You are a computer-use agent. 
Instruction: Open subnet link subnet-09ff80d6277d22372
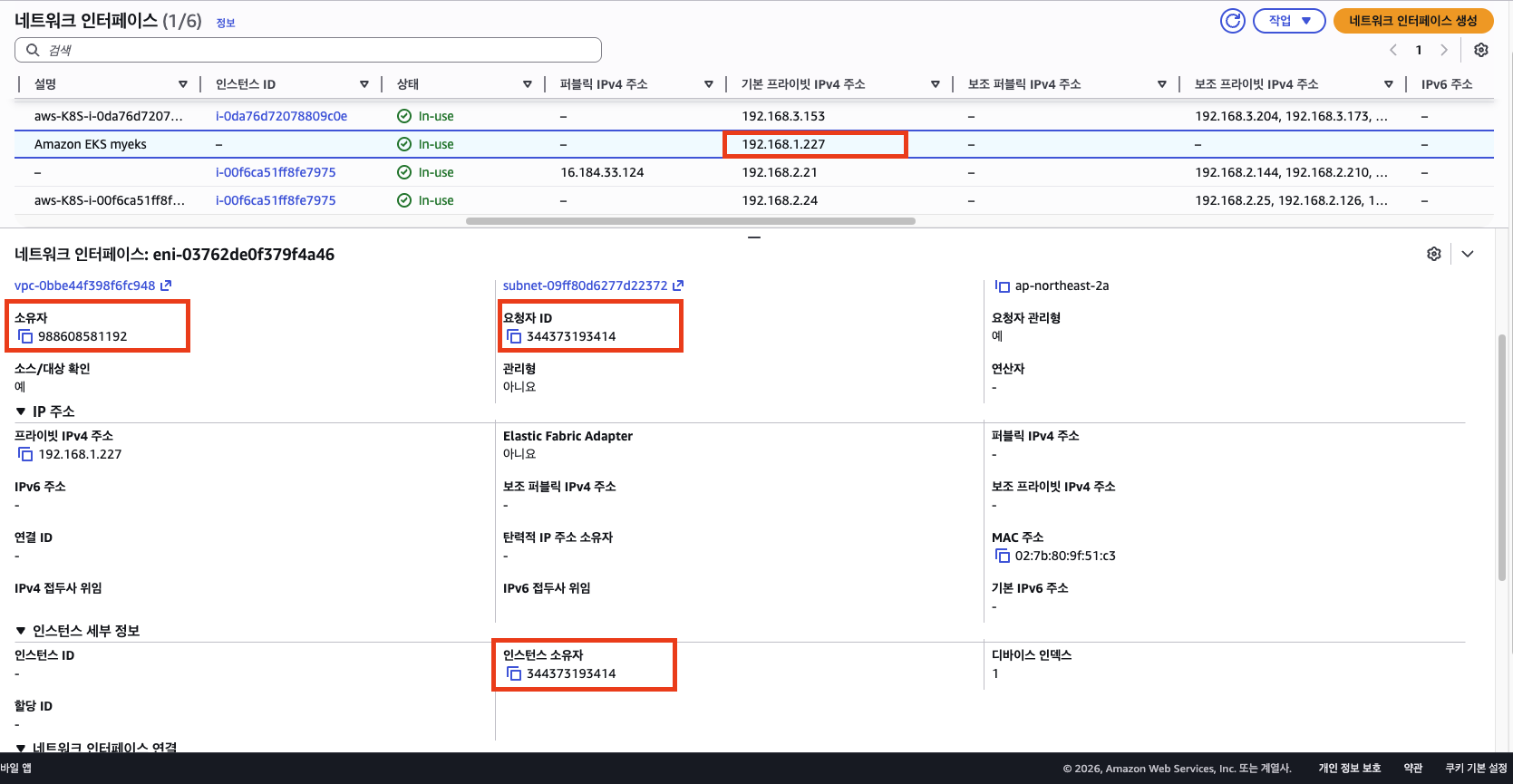point(585,286)
